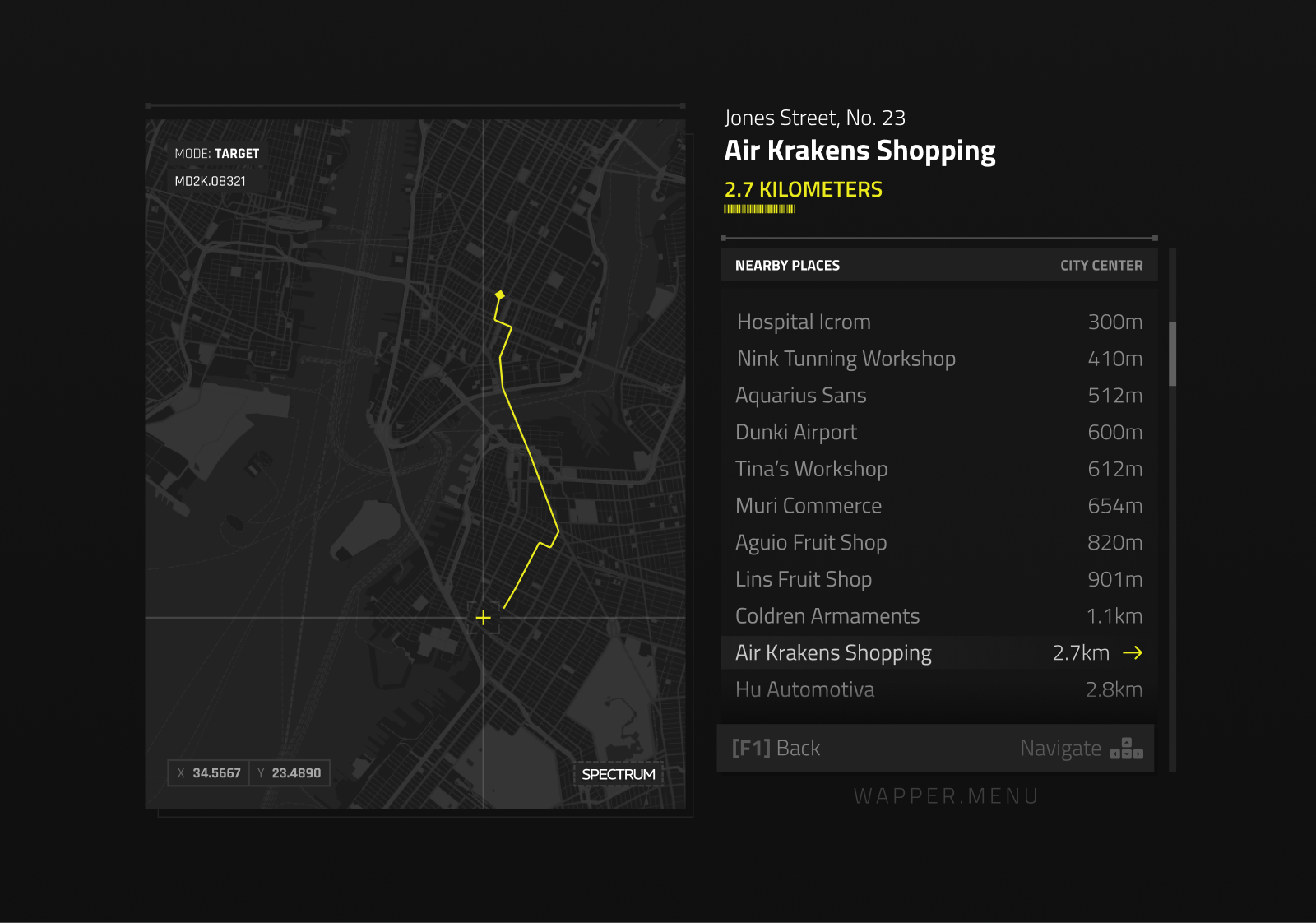
Task: Click the Air Krakens Shopping heading
Action: pos(860,151)
